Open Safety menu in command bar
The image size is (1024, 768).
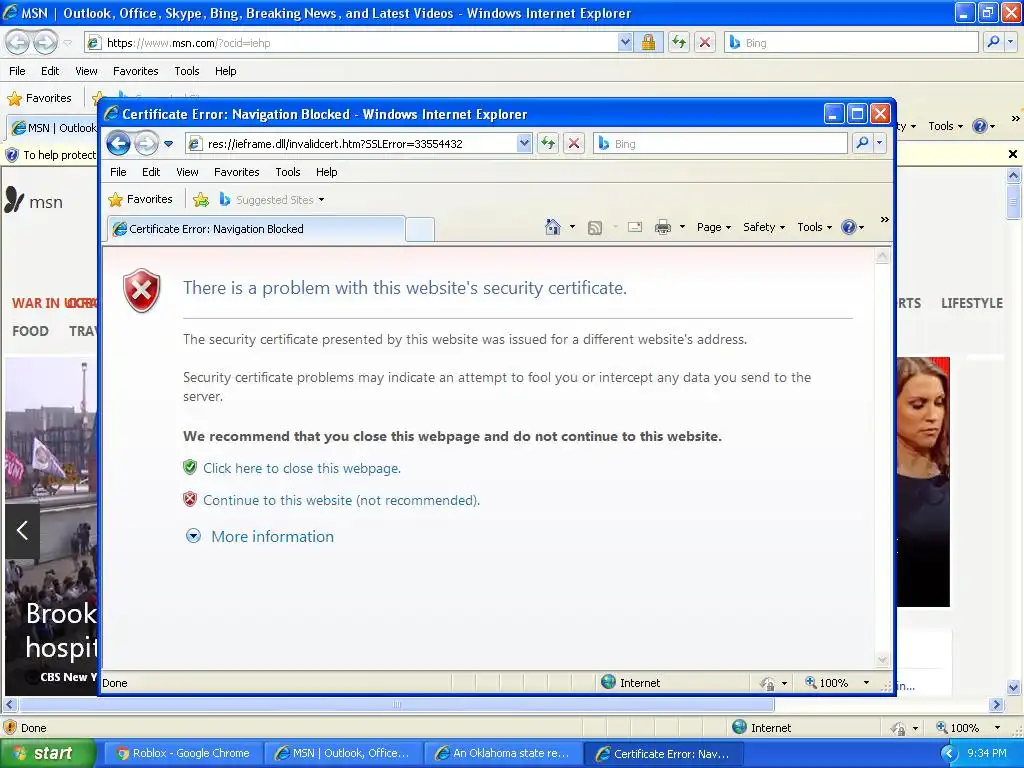[x=763, y=227]
